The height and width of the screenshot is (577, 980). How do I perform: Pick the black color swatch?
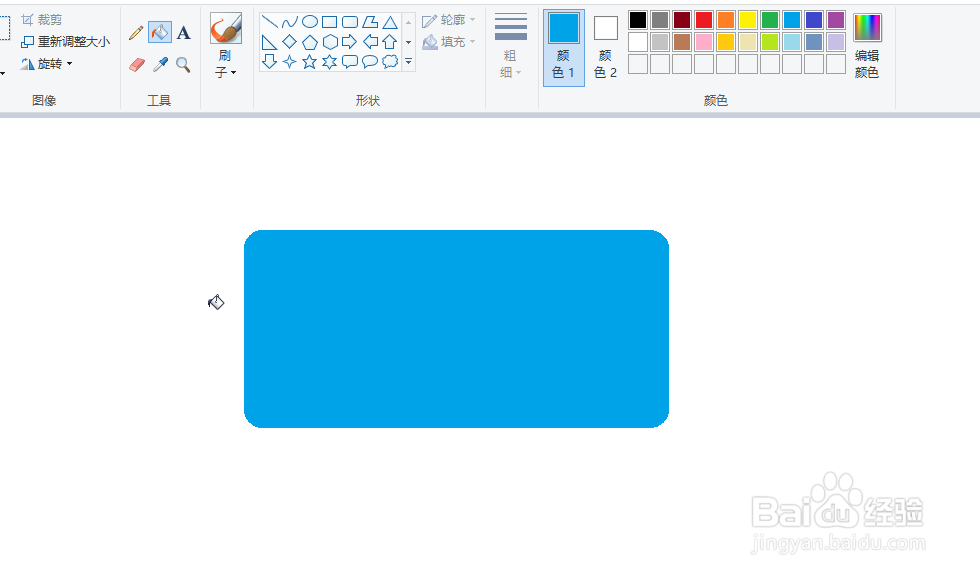click(638, 20)
